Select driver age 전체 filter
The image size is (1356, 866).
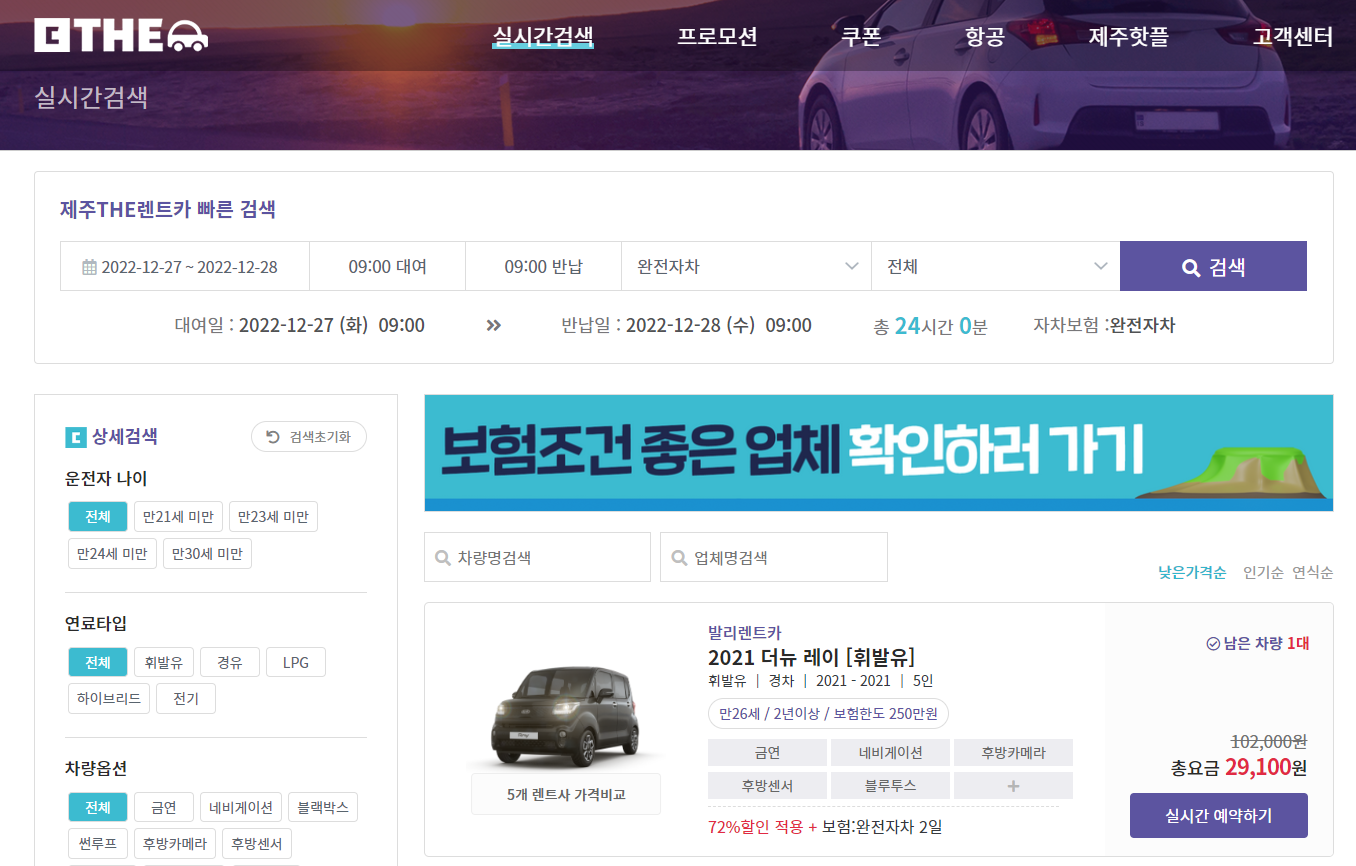(98, 517)
